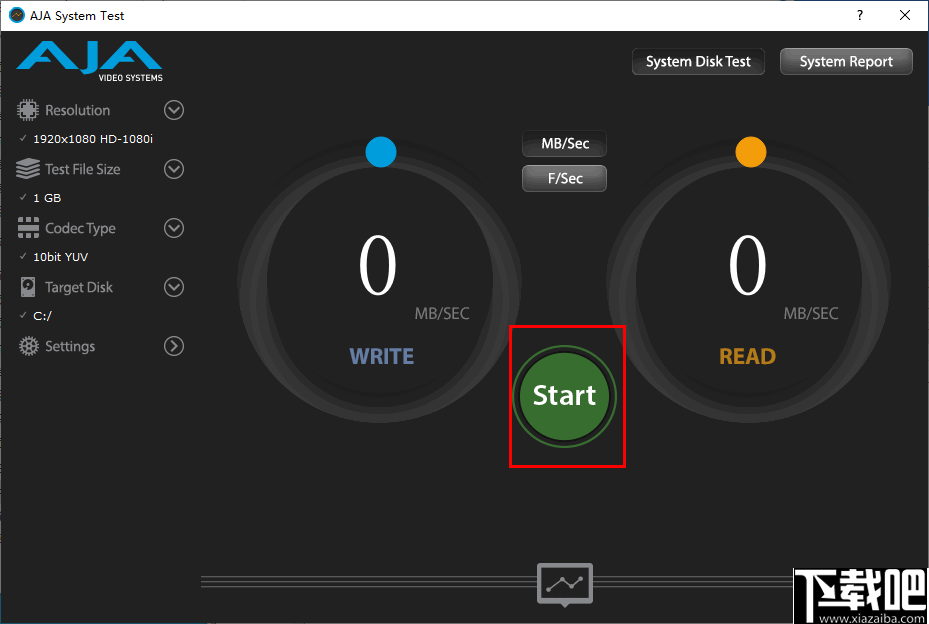Click the Test File Size stack icon
Viewport: 929px width, 624px height.
25,169
